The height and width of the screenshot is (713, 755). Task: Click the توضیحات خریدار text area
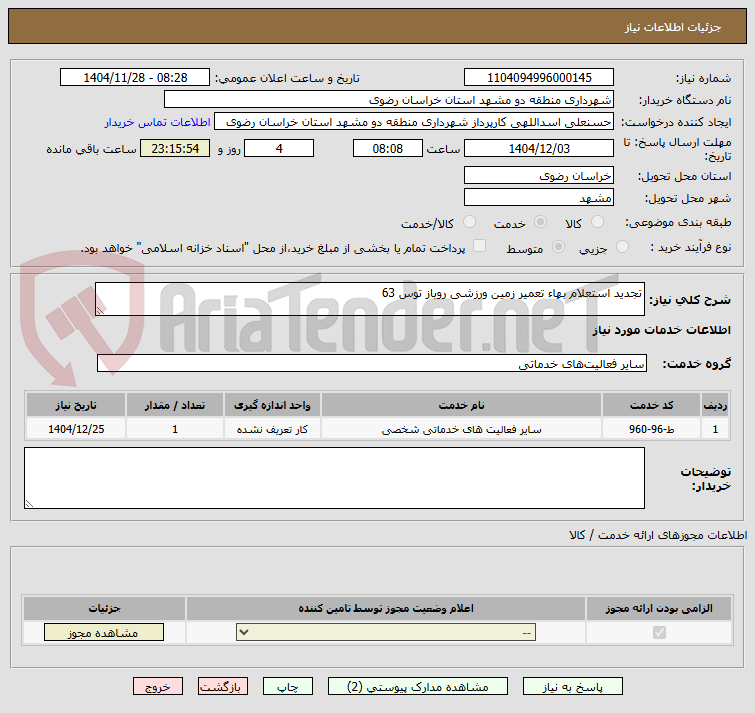point(334,478)
